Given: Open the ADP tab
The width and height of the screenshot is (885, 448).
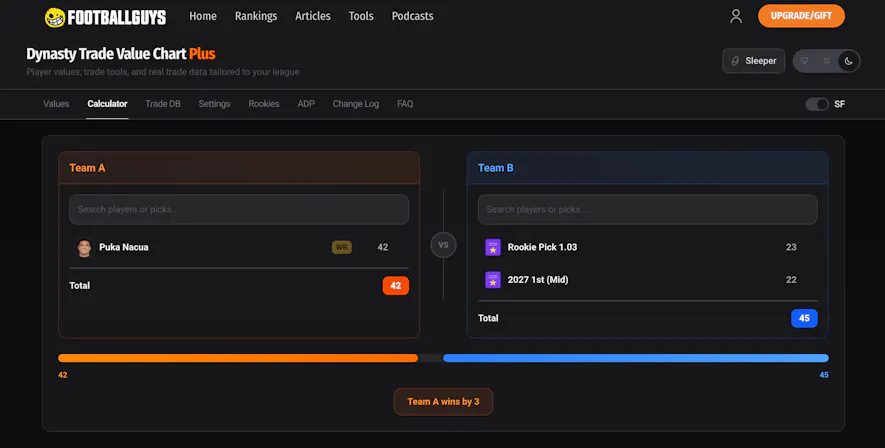Looking at the screenshot, I should click(x=306, y=104).
